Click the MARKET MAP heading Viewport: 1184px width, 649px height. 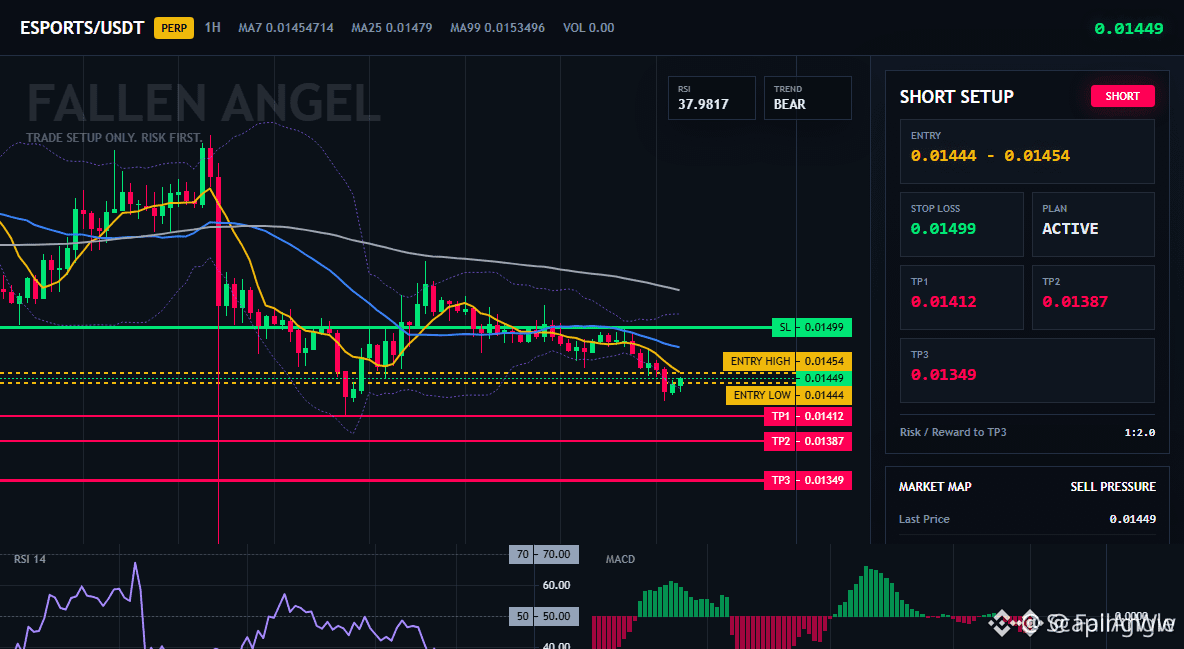tap(935, 487)
